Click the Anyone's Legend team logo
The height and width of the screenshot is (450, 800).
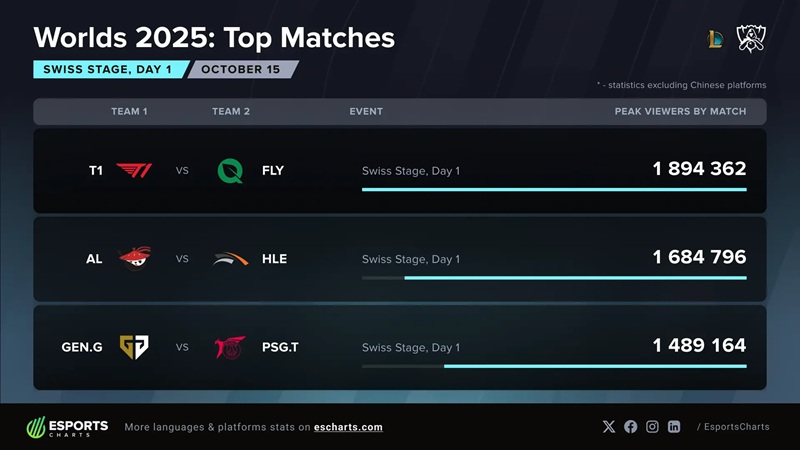pos(134,258)
